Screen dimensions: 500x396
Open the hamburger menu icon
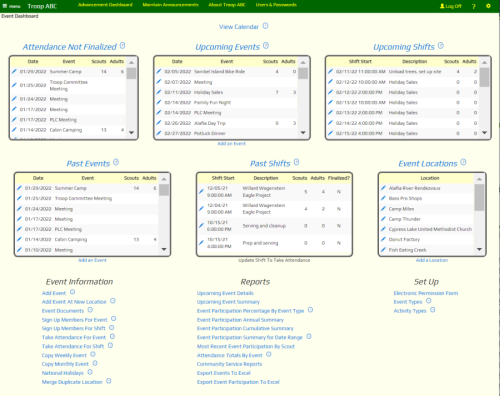point(5,6)
